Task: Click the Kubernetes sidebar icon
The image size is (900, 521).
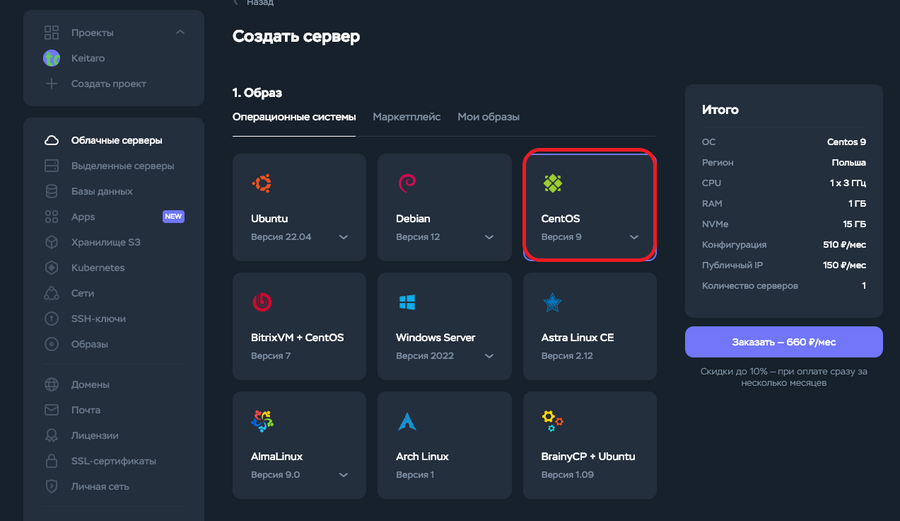Action: coord(52,268)
